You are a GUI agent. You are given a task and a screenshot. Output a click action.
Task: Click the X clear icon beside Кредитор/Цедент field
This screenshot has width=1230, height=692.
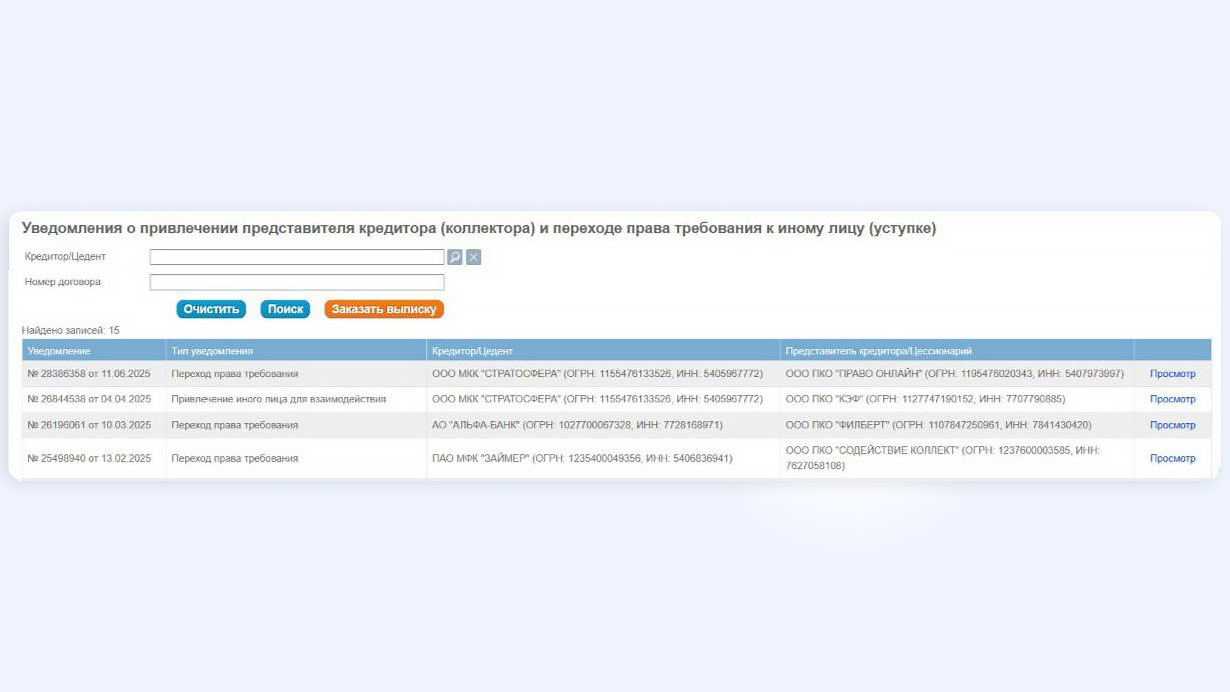474,257
